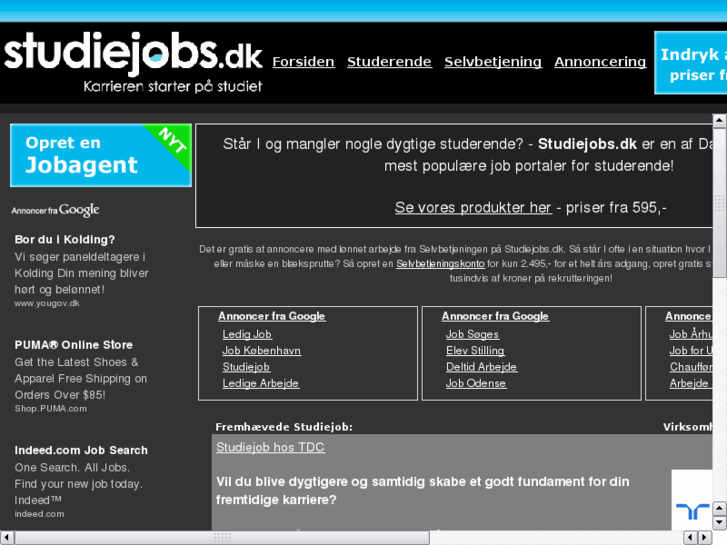Viewport: 727px width, 545px height.
Task: Click Annoncer fra Google heading above Job Søges
Action: coord(495,316)
